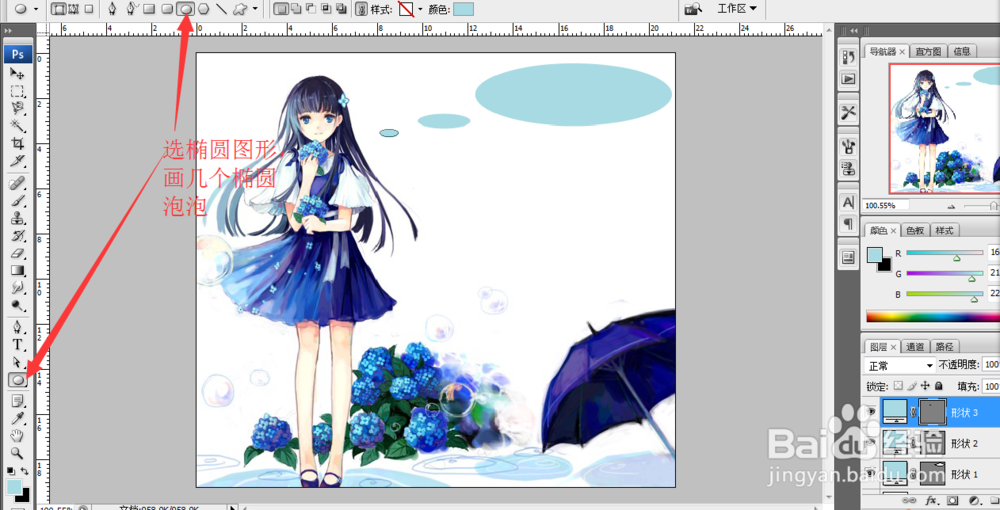Switch to the 色板 tab
Image resolution: width=1000 pixels, height=510 pixels.
[915, 230]
